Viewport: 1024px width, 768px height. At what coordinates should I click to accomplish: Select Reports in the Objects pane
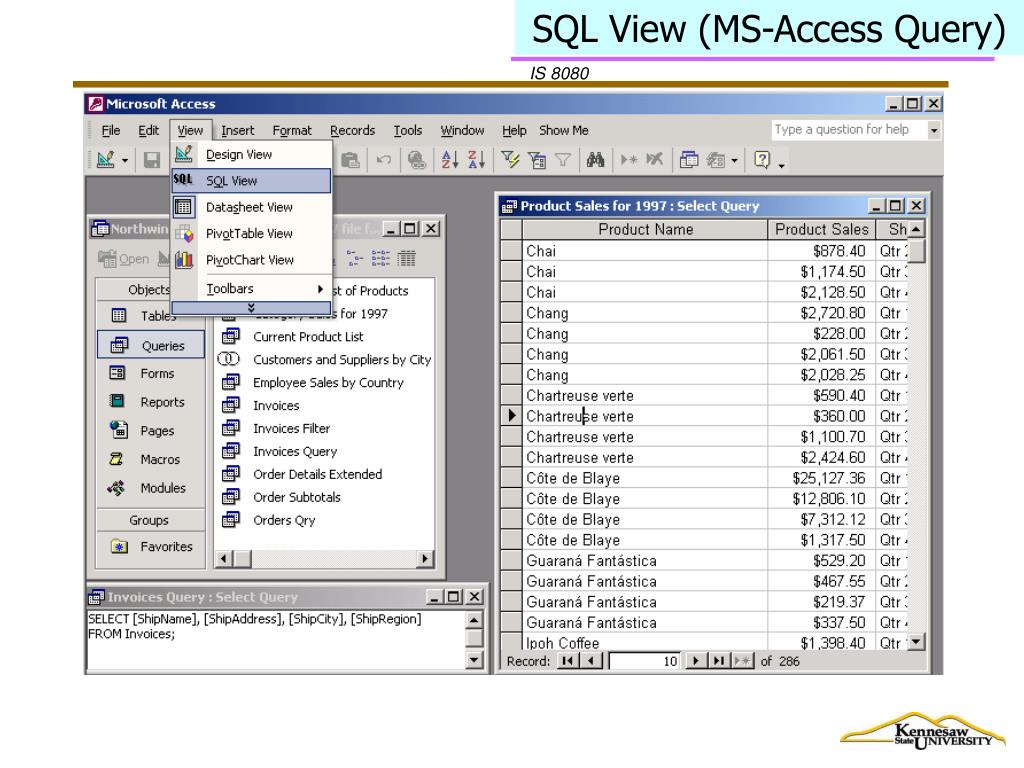[150, 402]
